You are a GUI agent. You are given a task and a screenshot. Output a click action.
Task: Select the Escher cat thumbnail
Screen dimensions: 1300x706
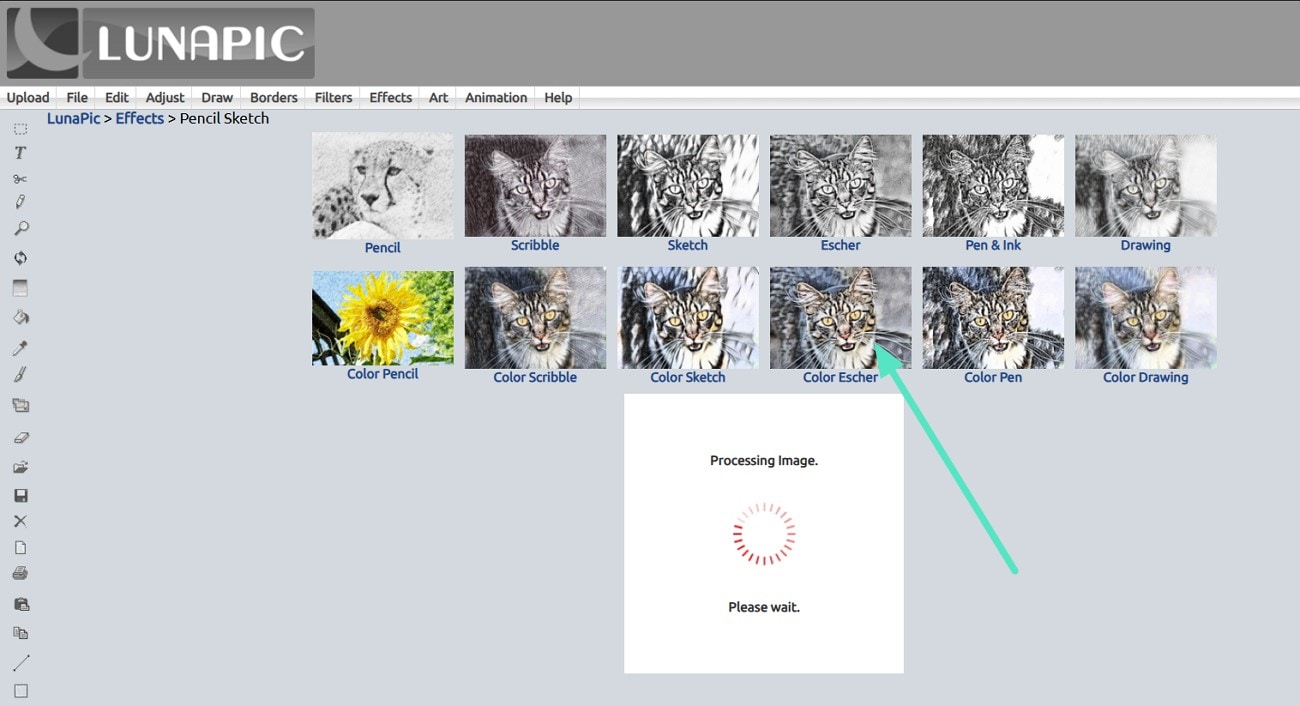click(840, 185)
